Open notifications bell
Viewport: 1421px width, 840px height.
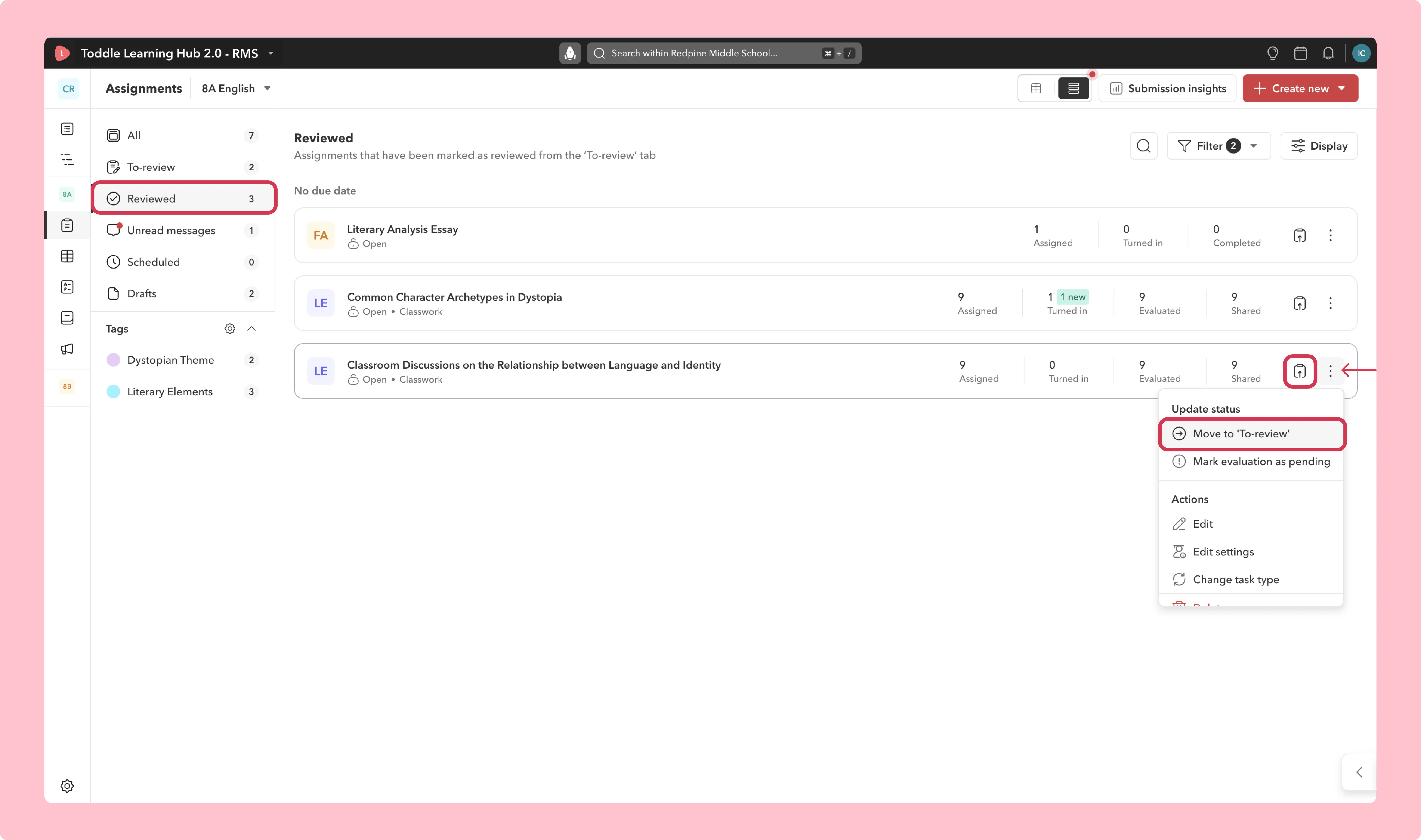(x=1328, y=53)
